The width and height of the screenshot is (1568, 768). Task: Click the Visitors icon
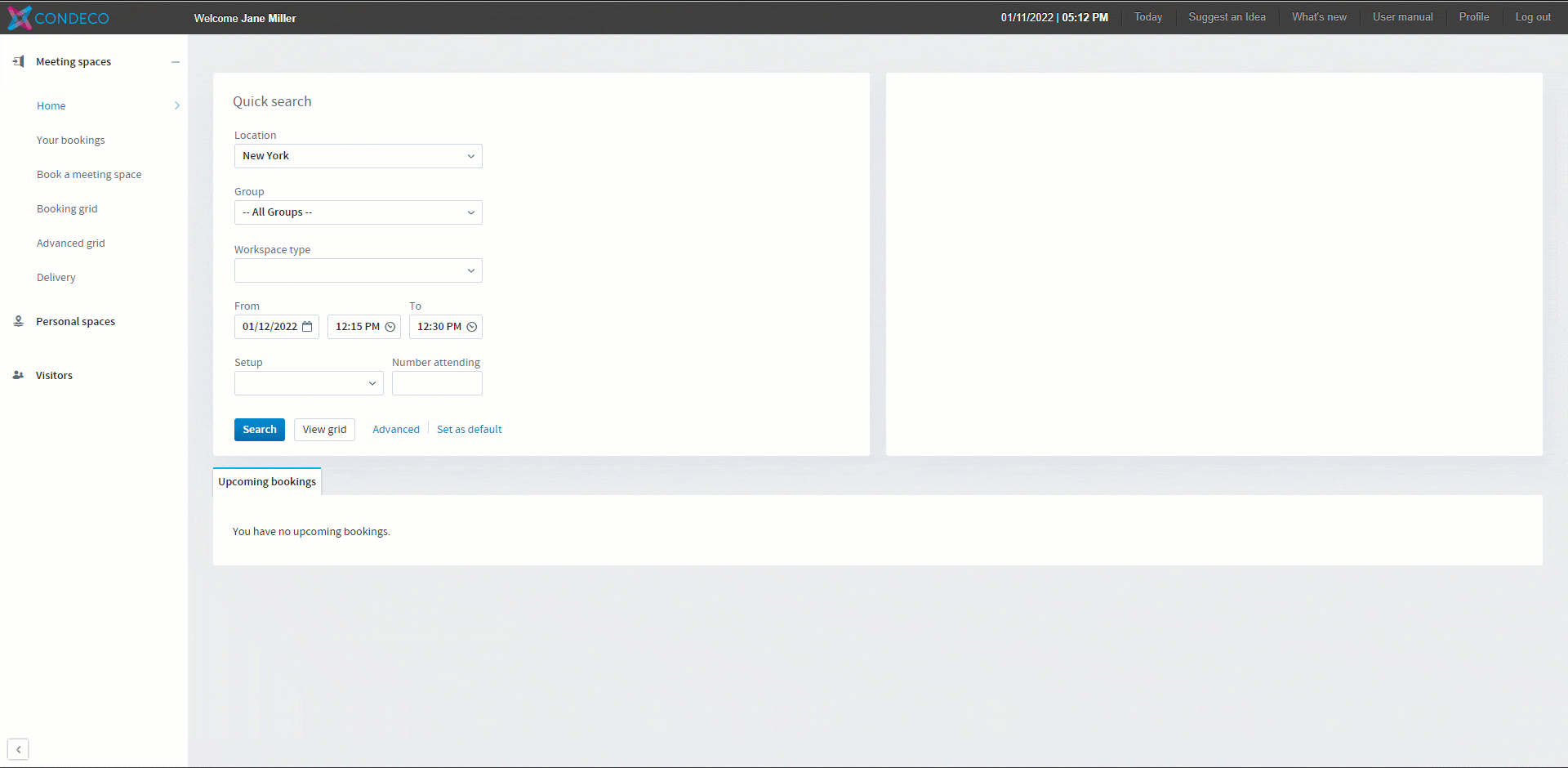(x=18, y=375)
